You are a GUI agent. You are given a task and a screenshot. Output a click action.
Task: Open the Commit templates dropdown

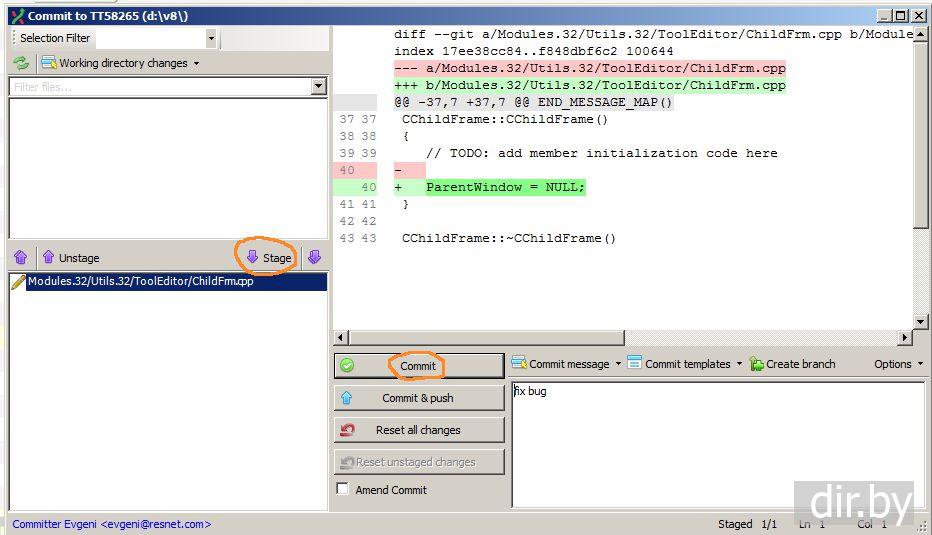coord(685,364)
